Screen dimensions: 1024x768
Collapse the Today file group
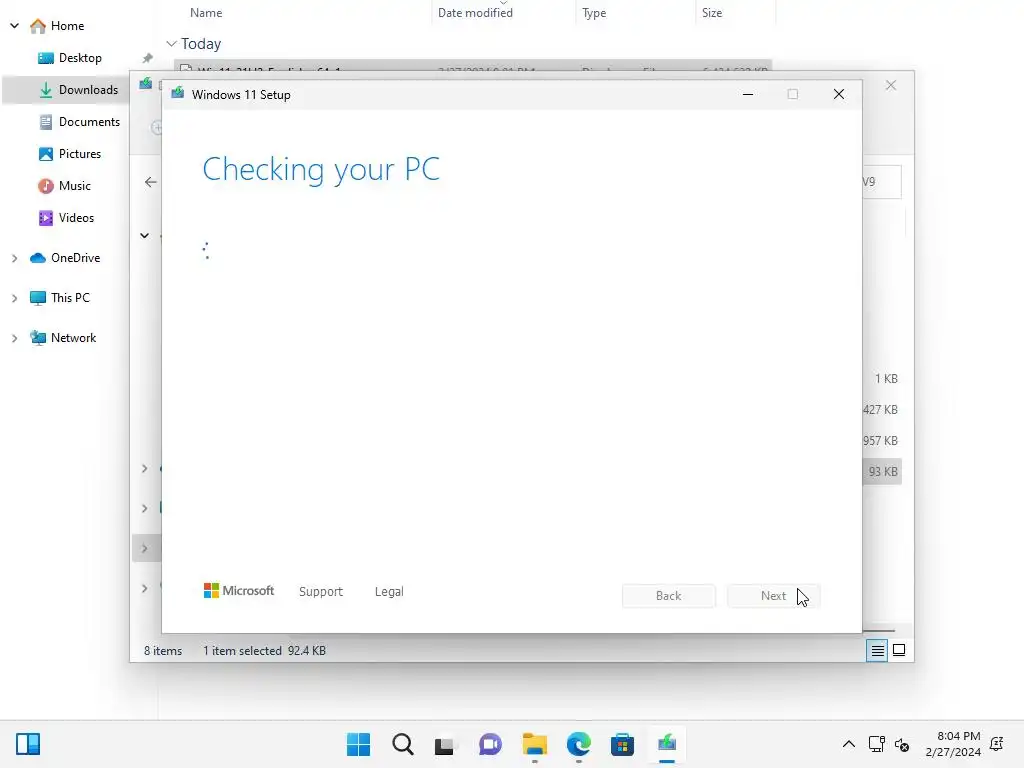pos(171,44)
